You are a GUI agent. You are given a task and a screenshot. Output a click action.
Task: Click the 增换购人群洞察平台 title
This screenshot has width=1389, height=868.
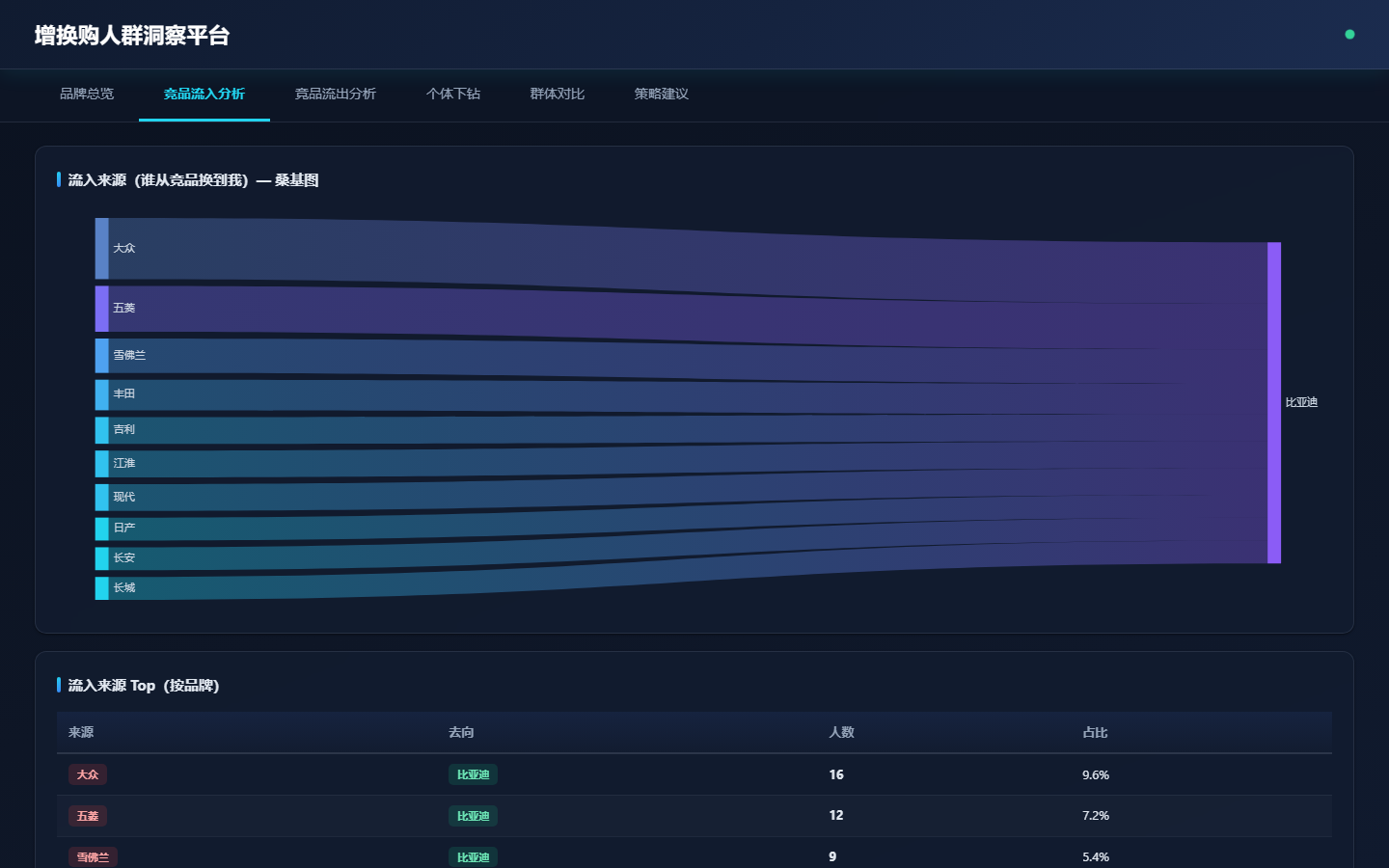[132, 36]
